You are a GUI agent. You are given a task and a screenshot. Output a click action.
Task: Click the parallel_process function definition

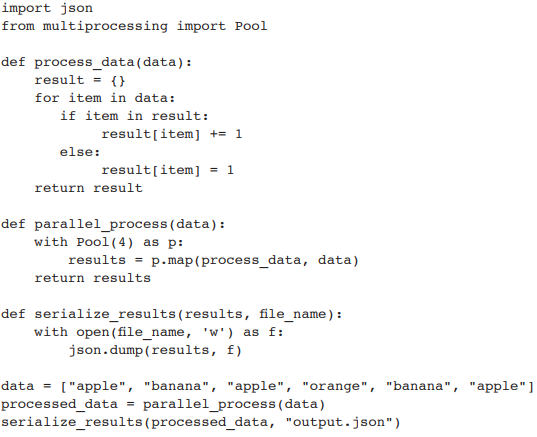(113, 224)
